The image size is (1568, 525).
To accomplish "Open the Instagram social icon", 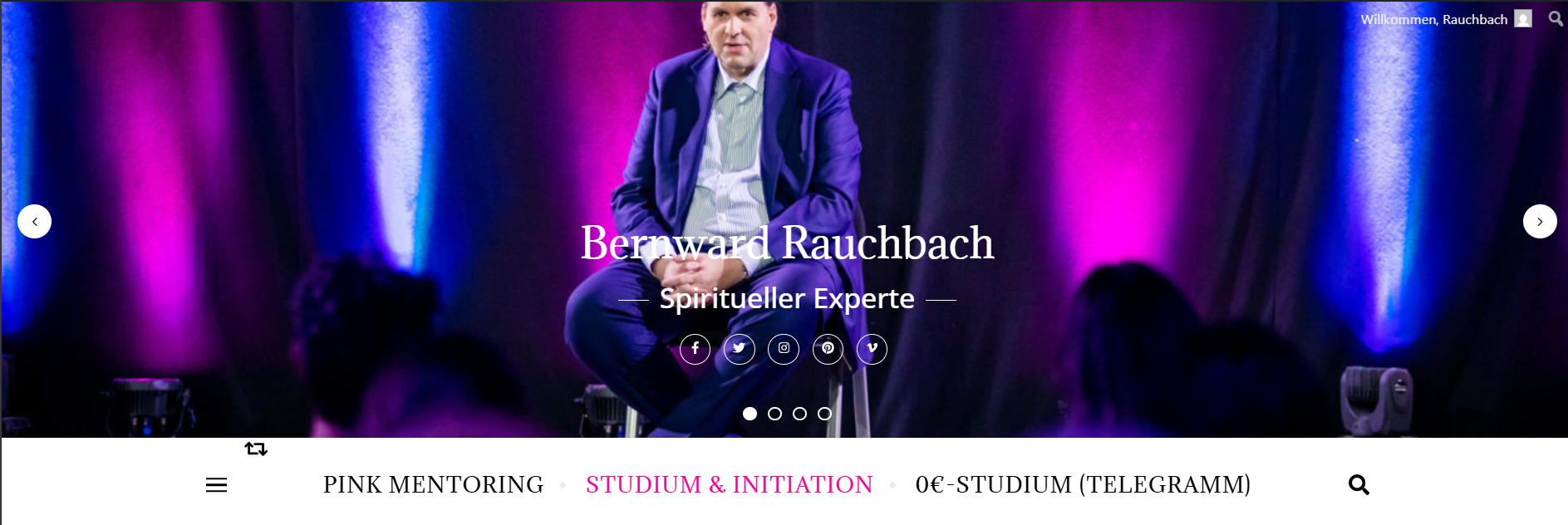I will pos(784,349).
